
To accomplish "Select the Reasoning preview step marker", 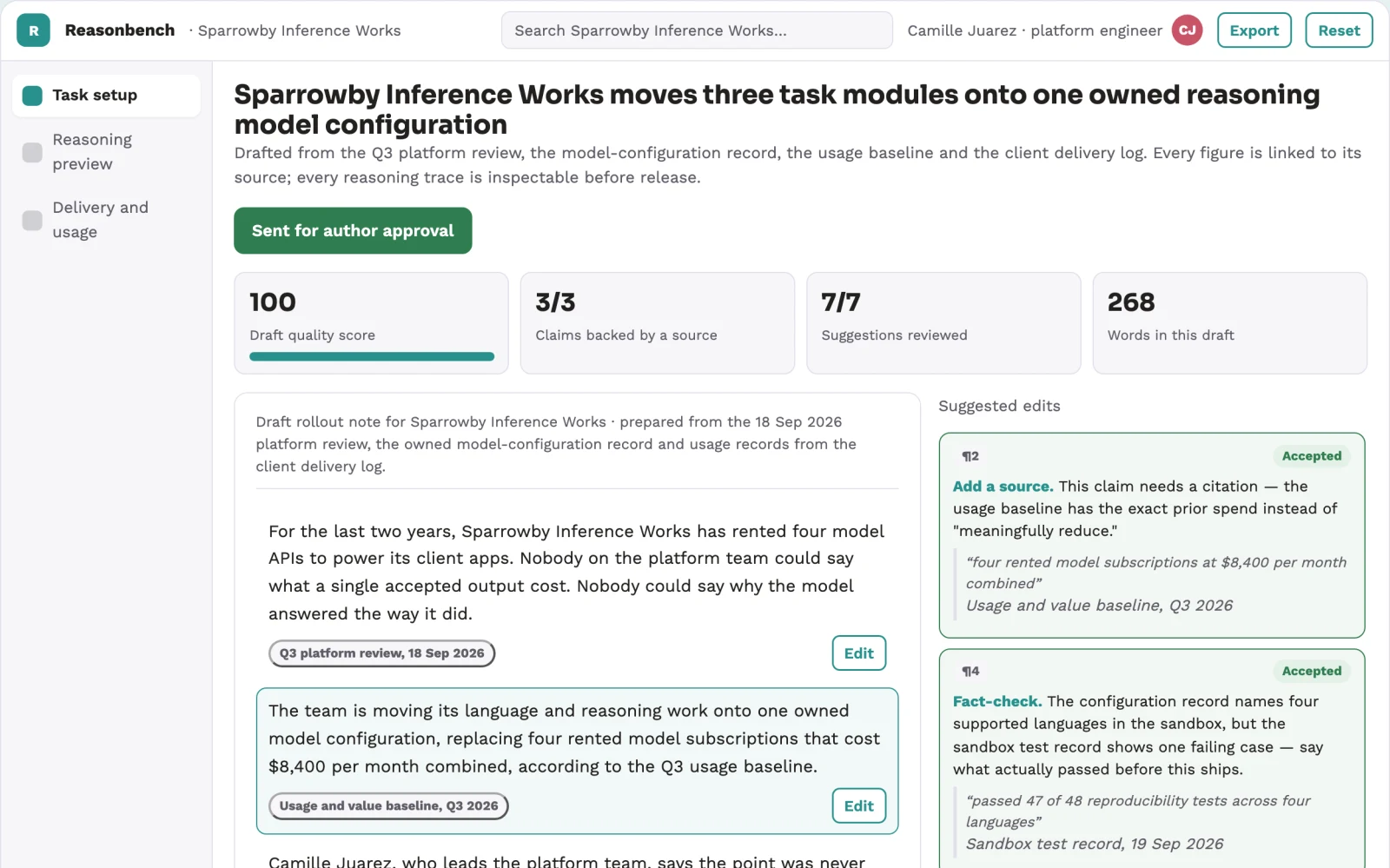I will [32, 152].
